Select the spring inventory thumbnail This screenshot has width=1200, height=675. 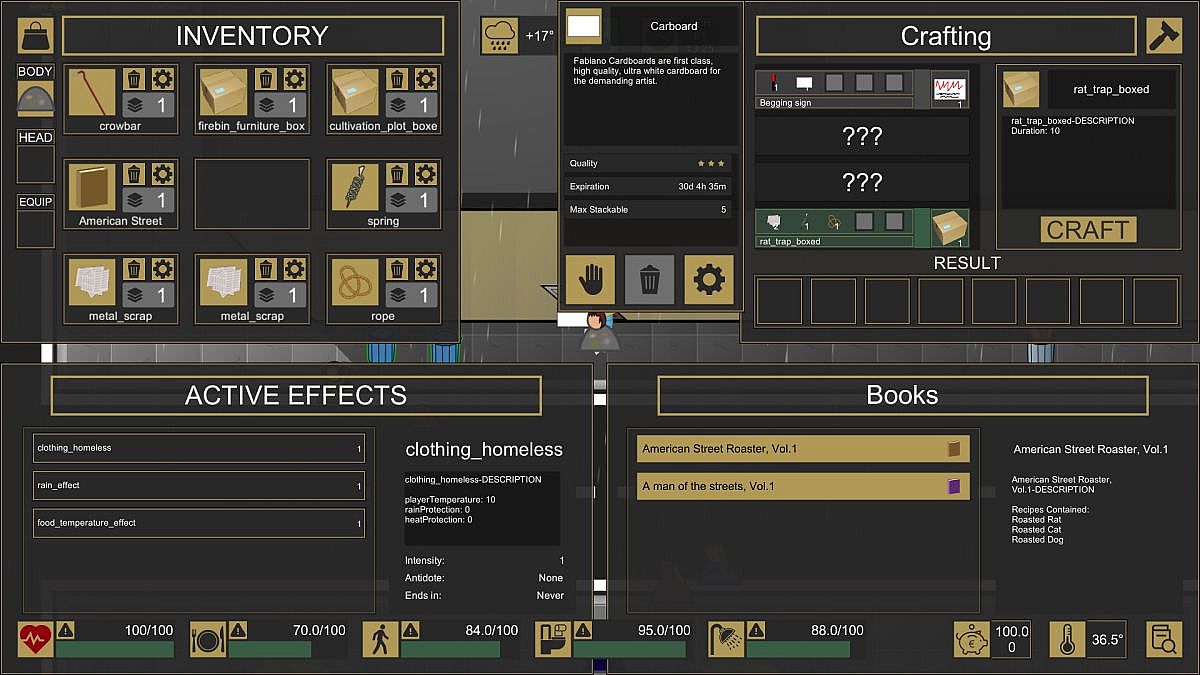(x=357, y=187)
